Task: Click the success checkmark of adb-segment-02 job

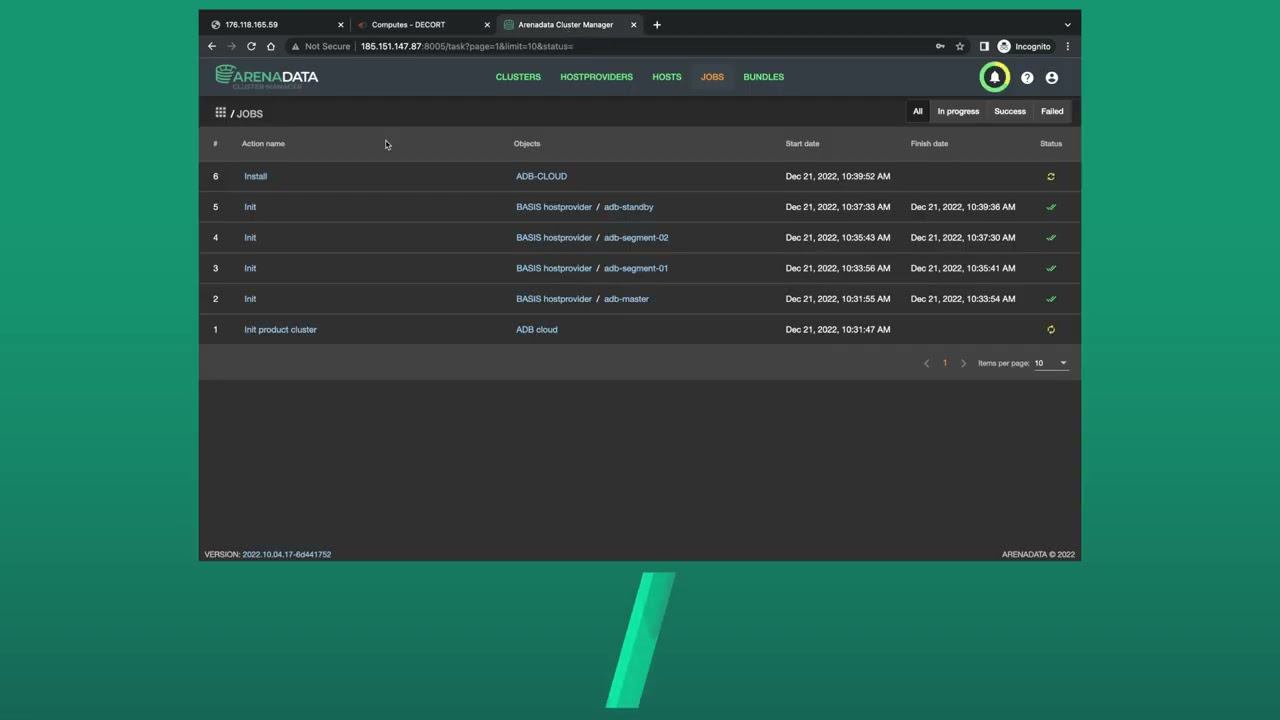Action: (1051, 238)
